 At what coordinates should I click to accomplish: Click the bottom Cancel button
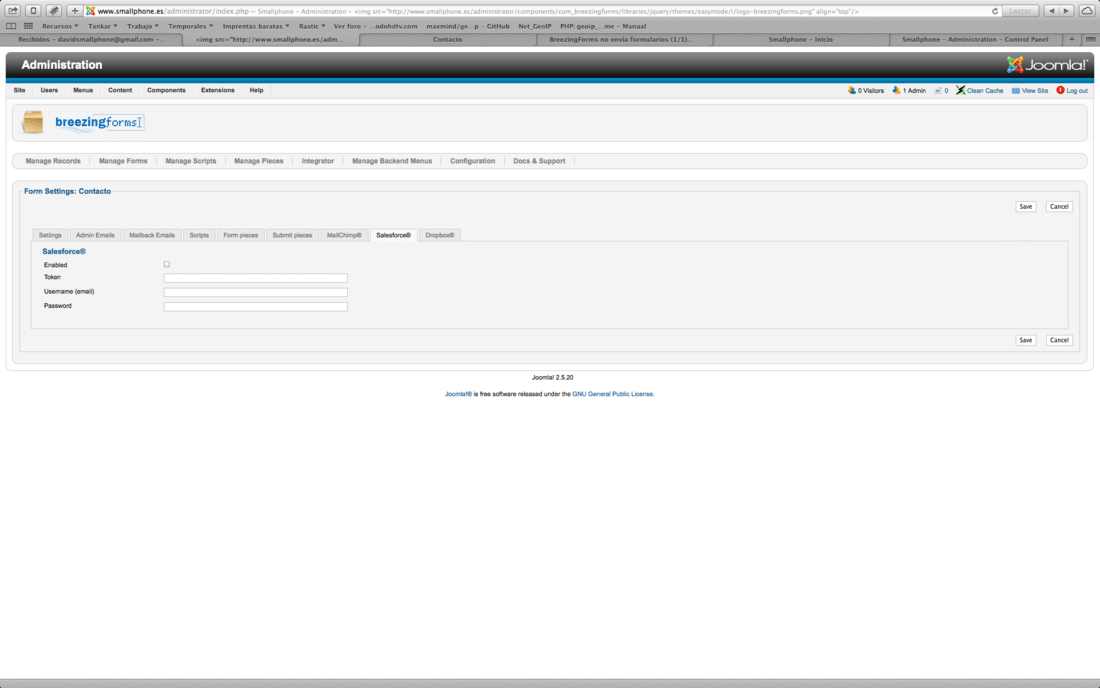point(1059,340)
